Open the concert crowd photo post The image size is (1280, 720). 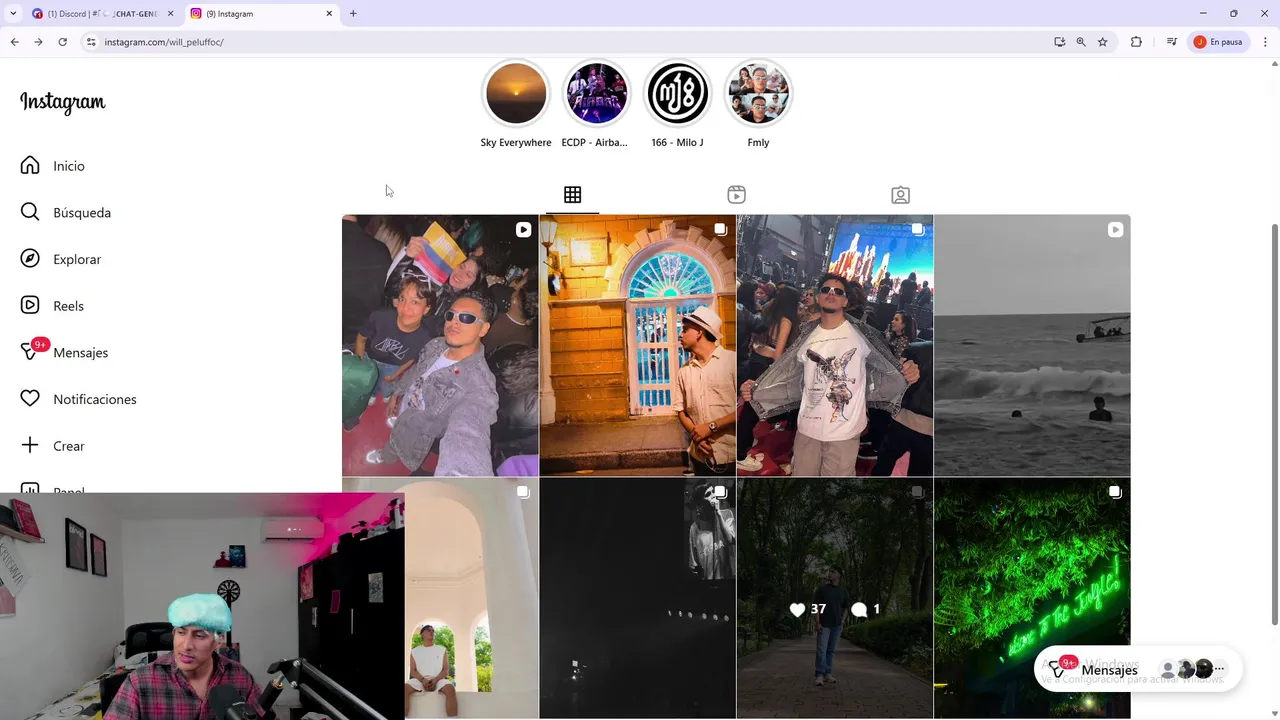[x=834, y=345]
